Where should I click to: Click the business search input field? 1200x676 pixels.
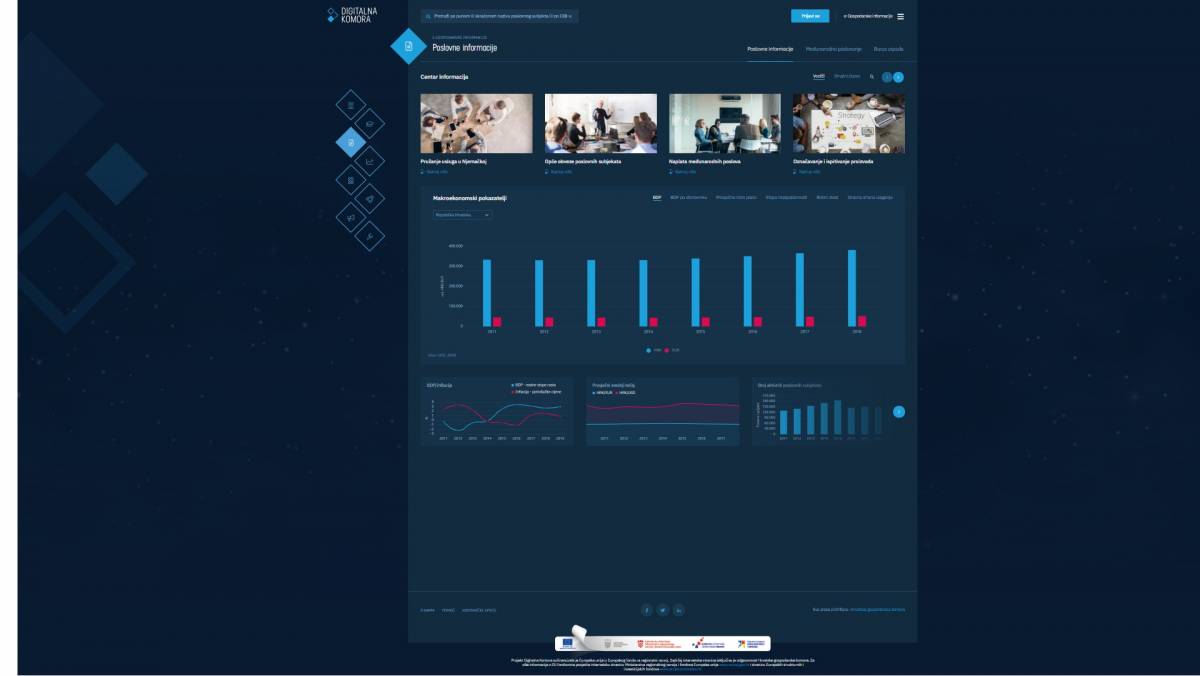499,16
